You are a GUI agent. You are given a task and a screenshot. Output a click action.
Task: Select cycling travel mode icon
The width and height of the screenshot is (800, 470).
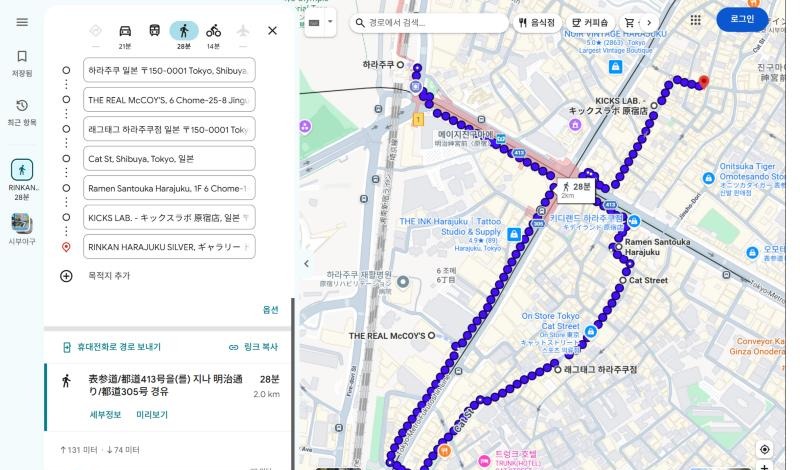click(x=213, y=31)
